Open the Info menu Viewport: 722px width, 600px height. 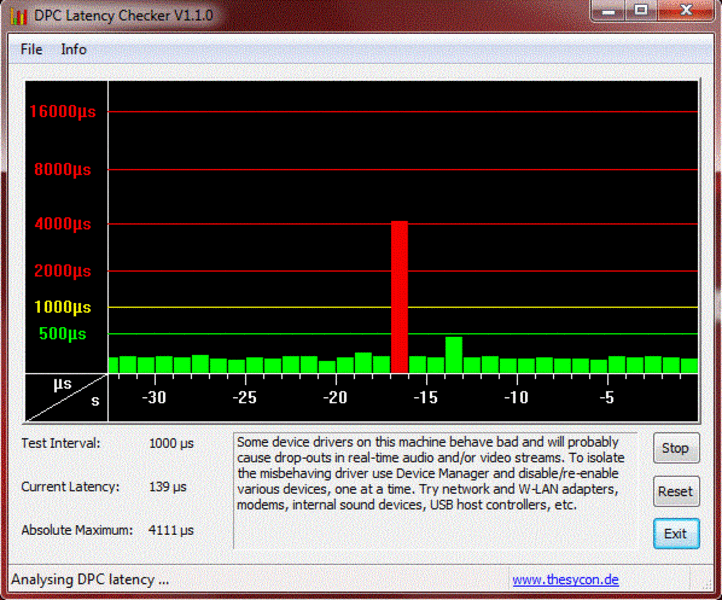pyautogui.click(x=74, y=49)
